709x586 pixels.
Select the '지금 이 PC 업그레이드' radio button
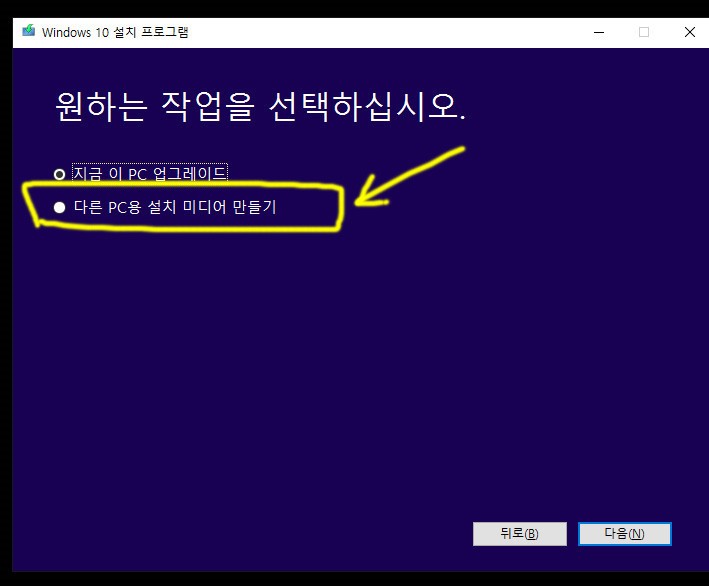click(59, 174)
